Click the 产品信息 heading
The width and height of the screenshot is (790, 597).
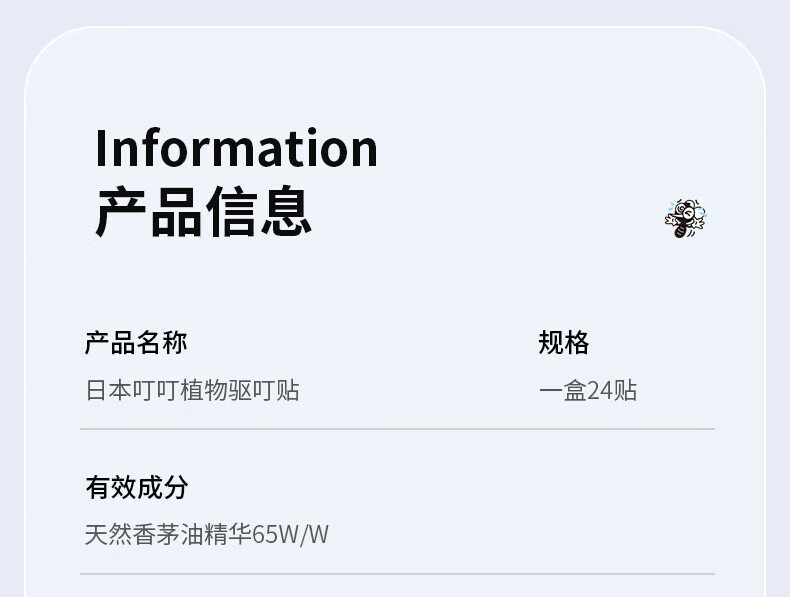pyautogui.click(x=204, y=211)
